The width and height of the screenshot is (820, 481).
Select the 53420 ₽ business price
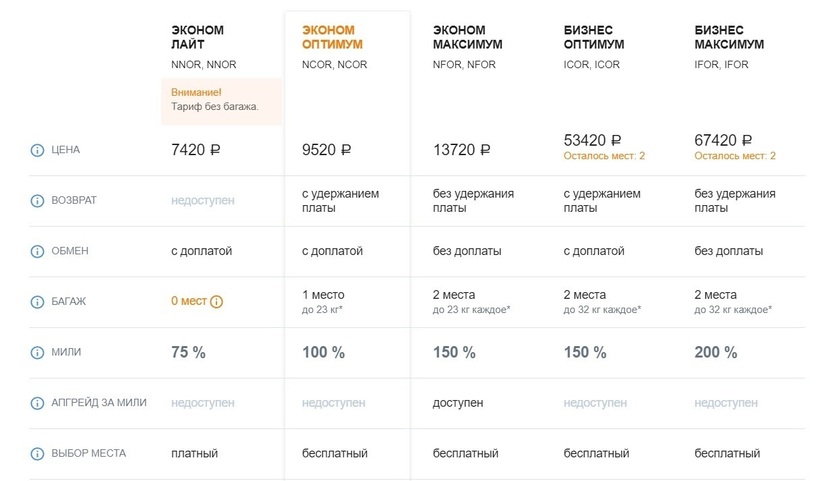pos(593,141)
